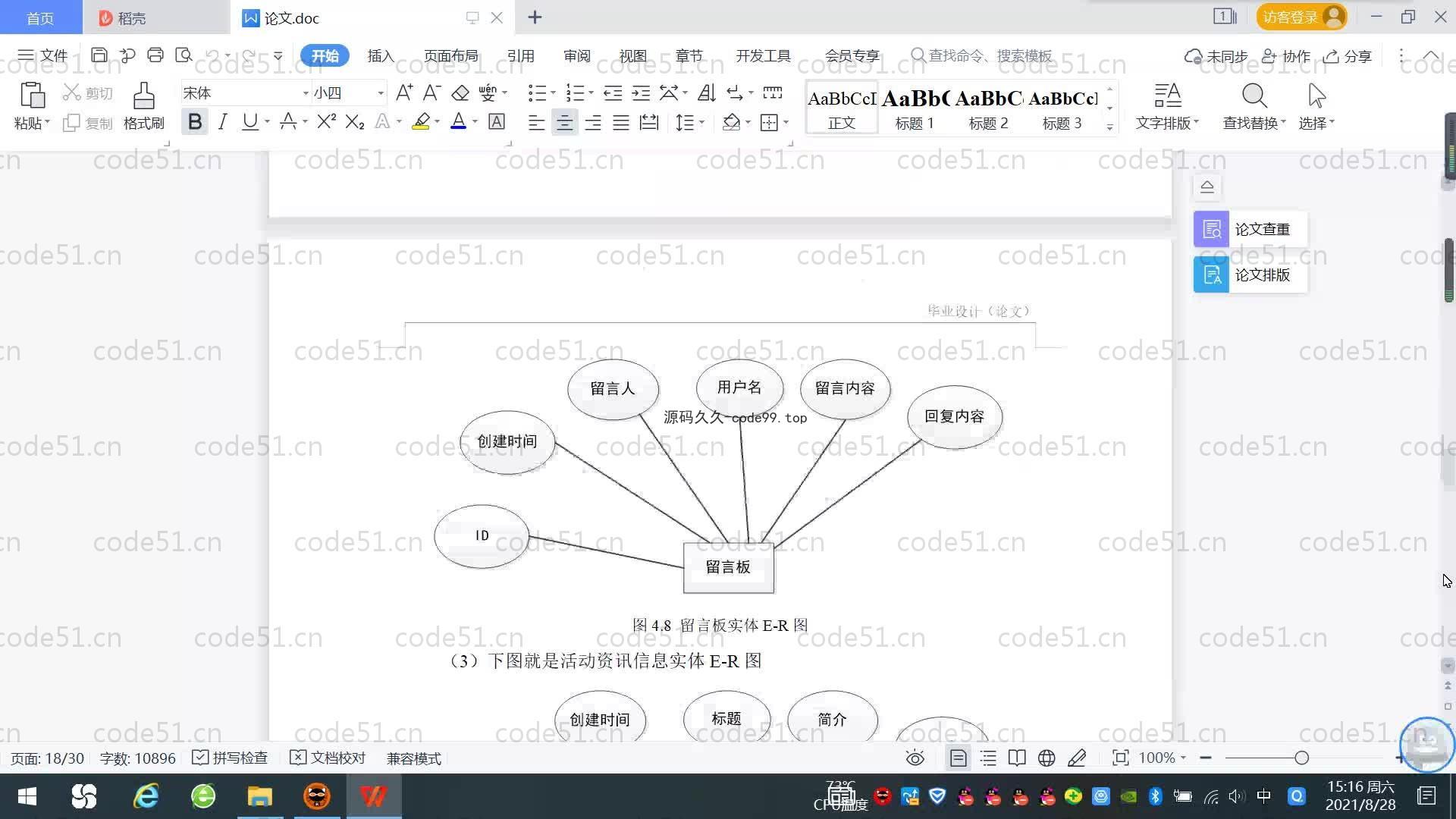Click the command search field
The image size is (1456, 819).
[x=983, y=55]
